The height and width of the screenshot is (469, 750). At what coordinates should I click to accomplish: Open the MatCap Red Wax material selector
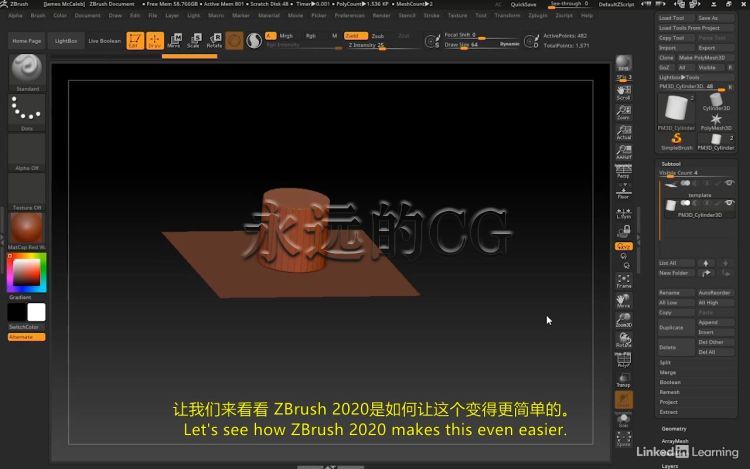pyautogui.click(x=27, y=229)
